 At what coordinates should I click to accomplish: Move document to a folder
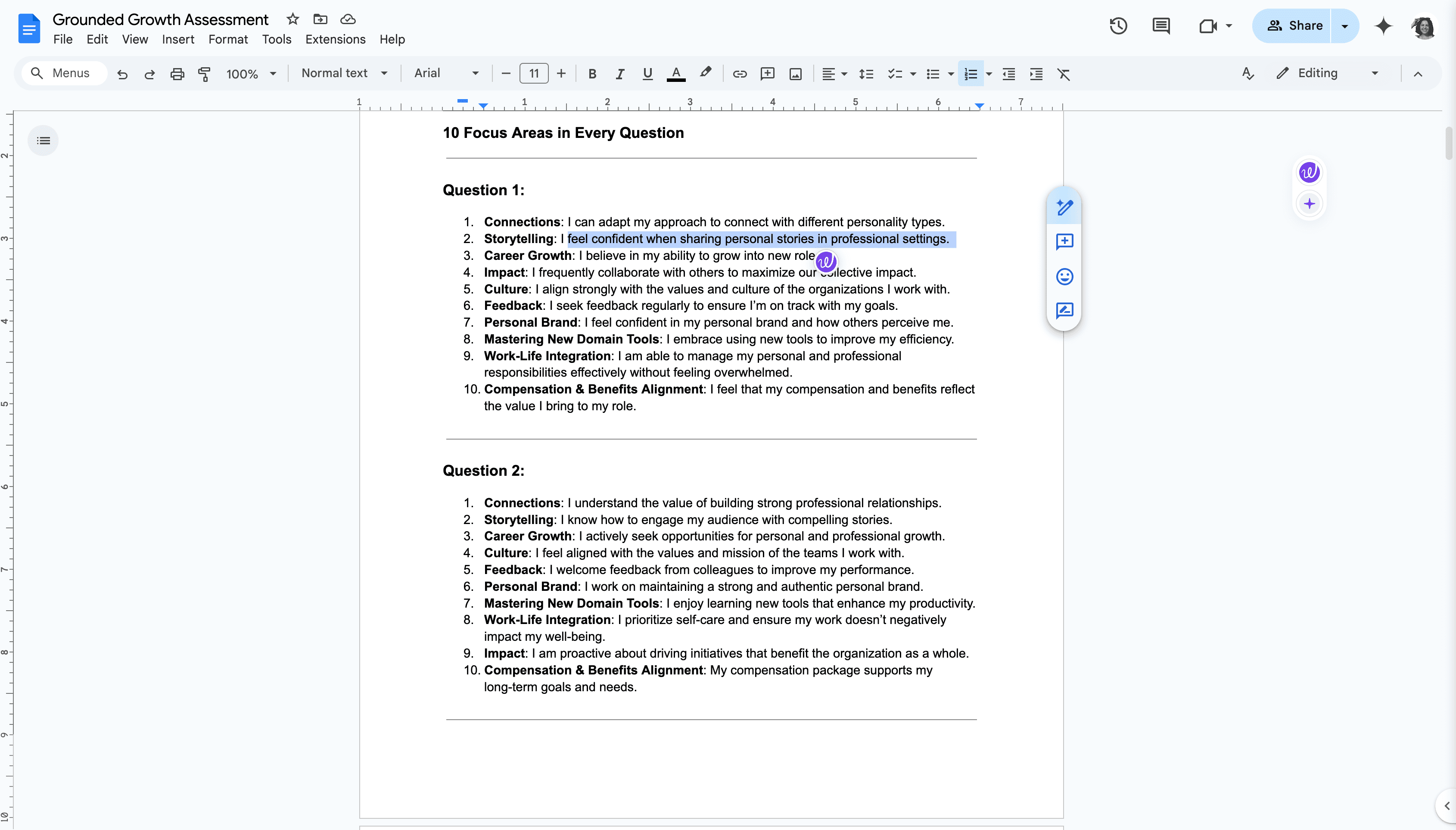320,19
